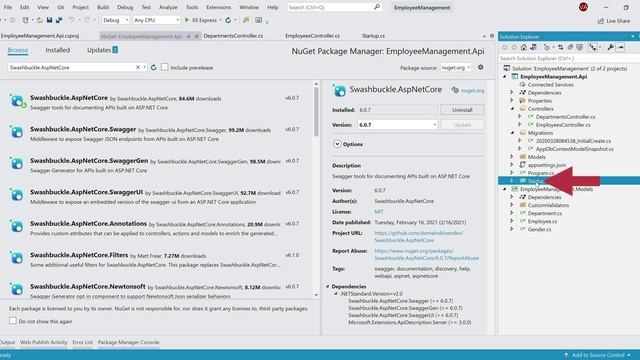Click the Uninstall button

[462, 110]
